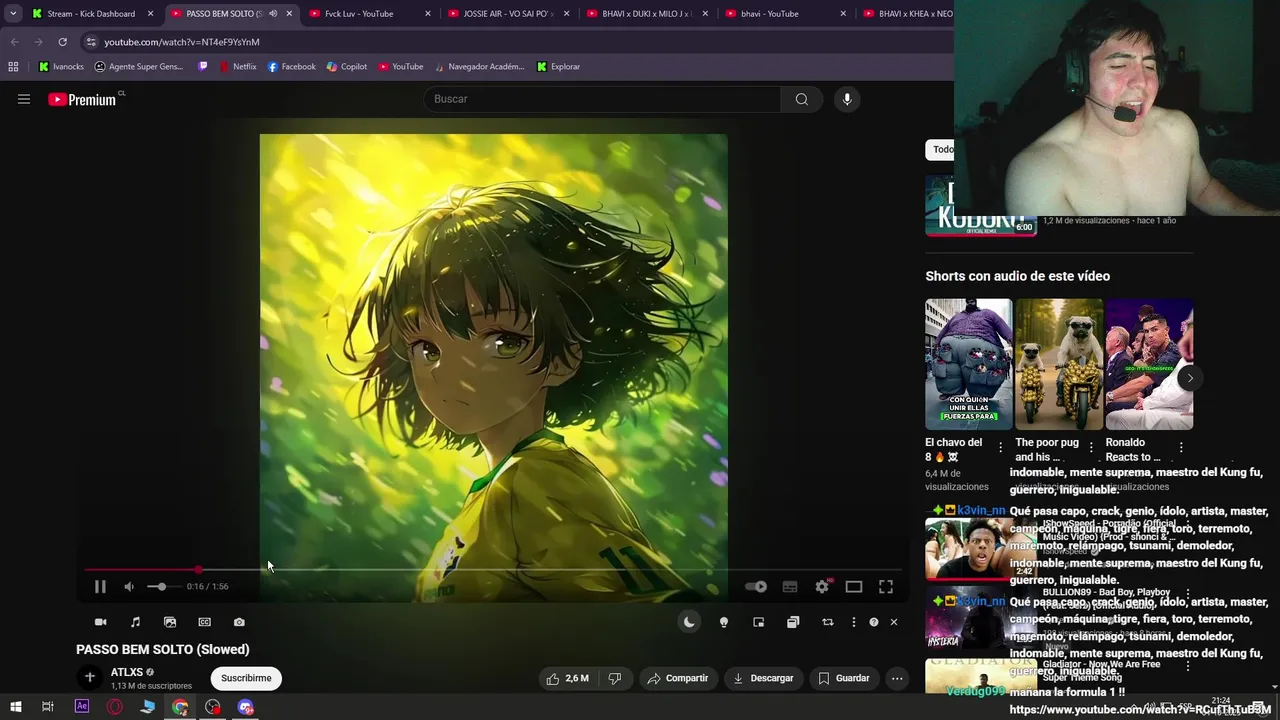Viewport: 1280px width, 720px height.
Task: Mute the video volume speaker icon
Action: tap(129, 587)
